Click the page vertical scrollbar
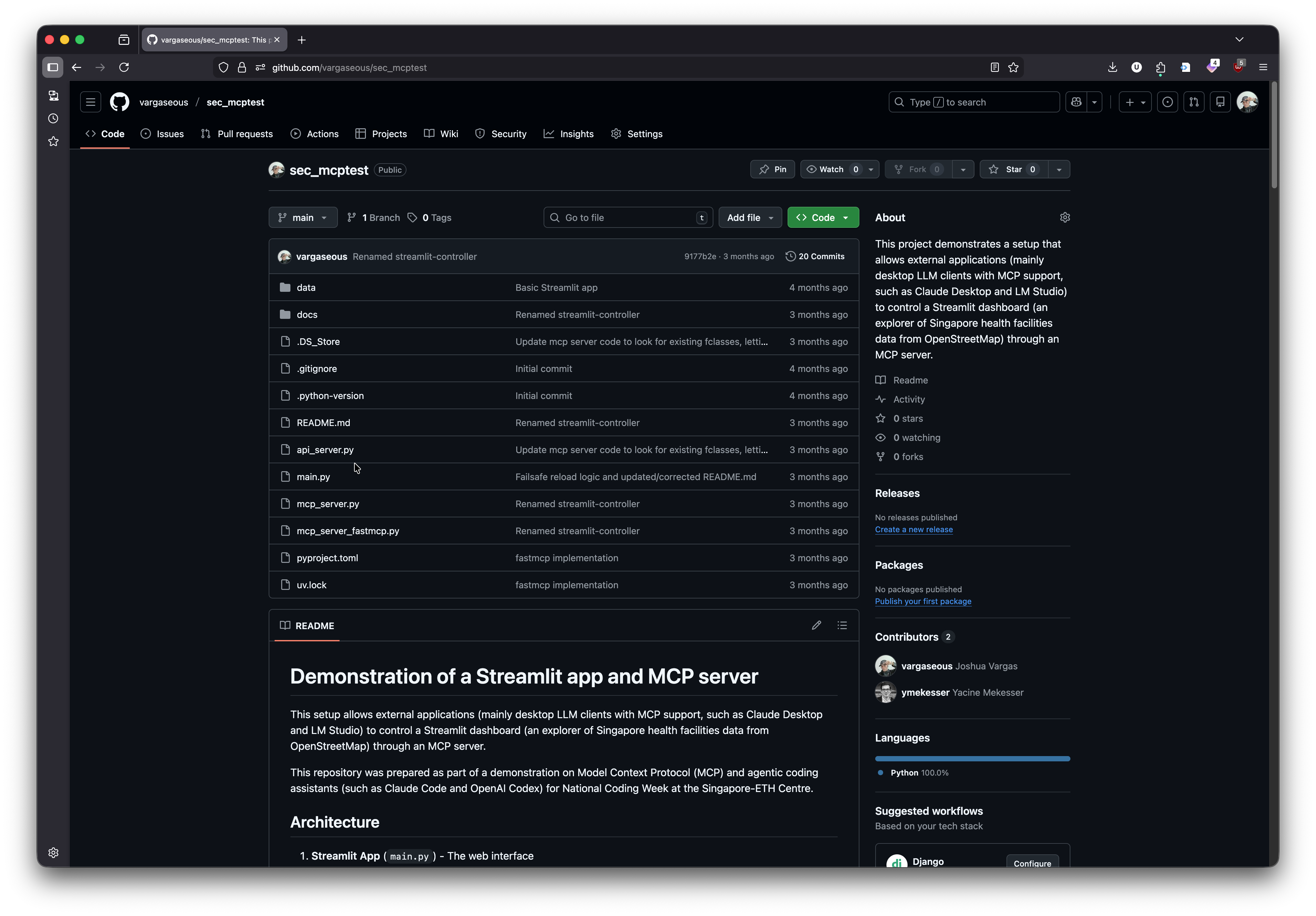Viewport: 1316px width, 916px height. (x=1274, y=135)
